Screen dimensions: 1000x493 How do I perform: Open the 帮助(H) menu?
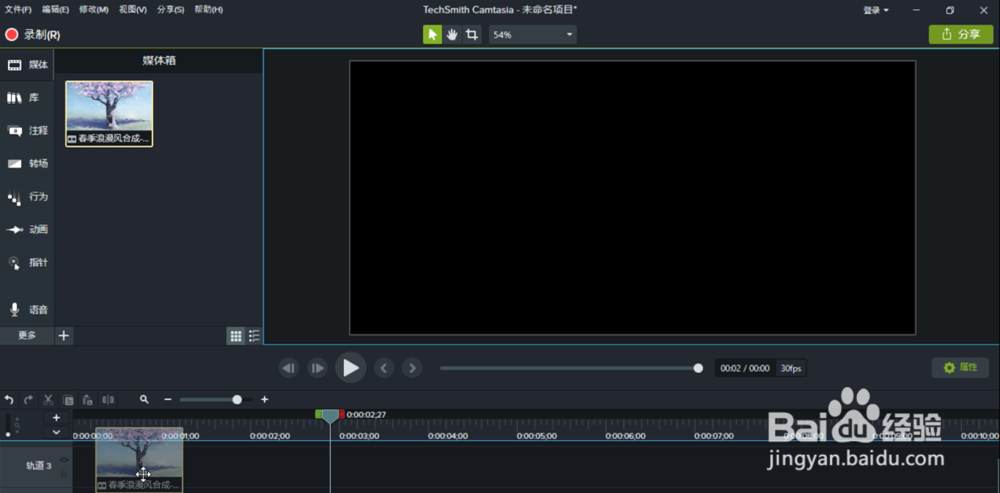[209, 10]
